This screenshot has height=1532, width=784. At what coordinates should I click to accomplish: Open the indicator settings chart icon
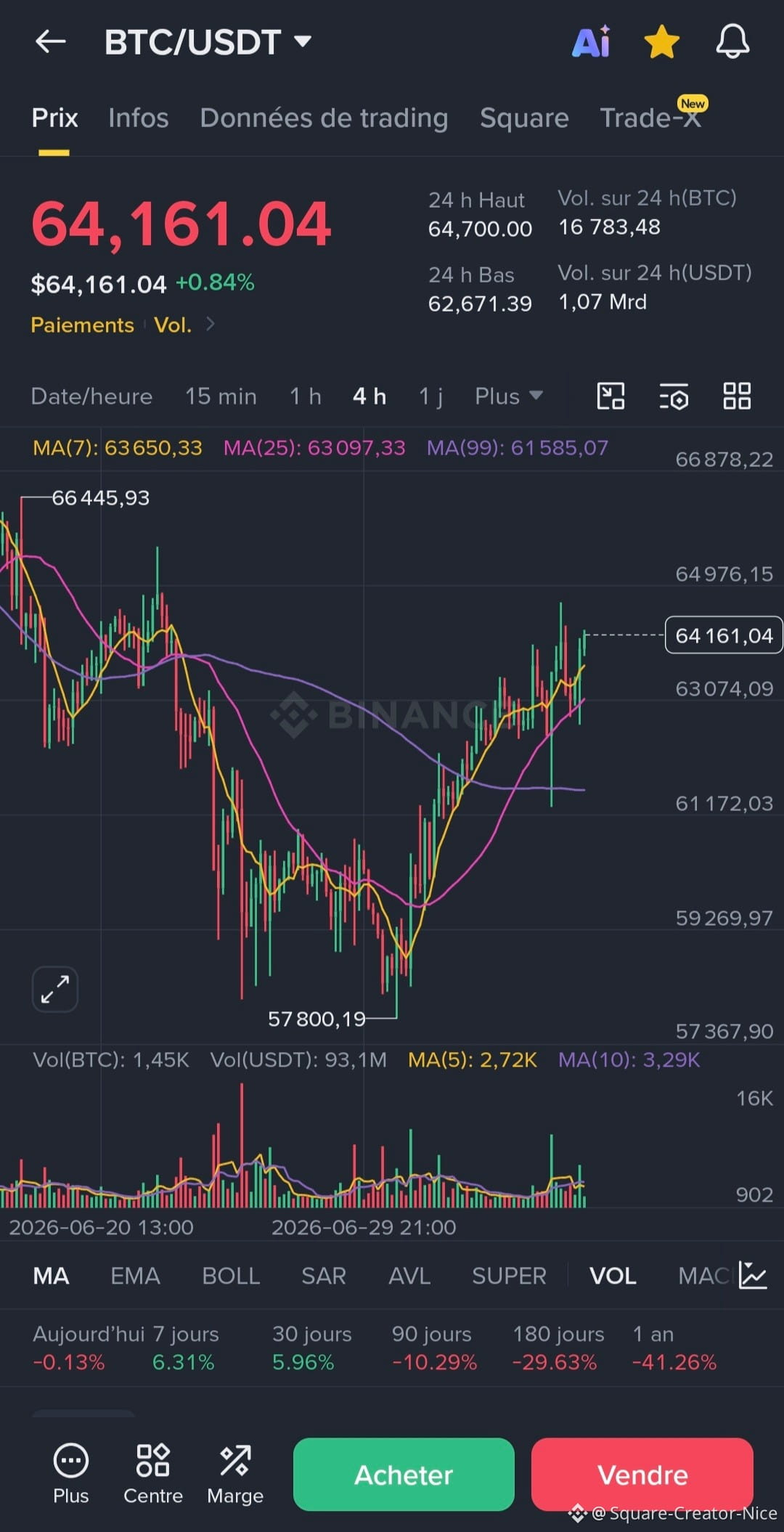(x=753, y=1275)
